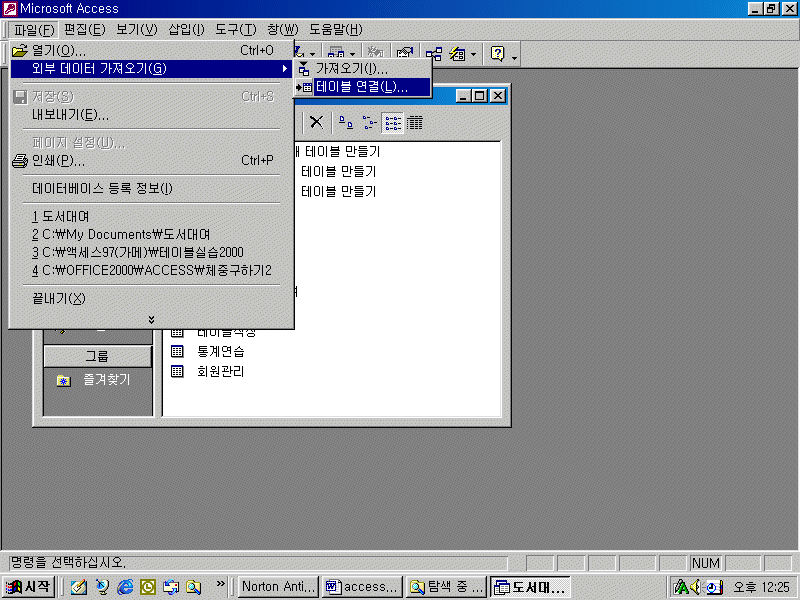
Task: Click the table icon next to 통계연습
Action: [177, 352]
